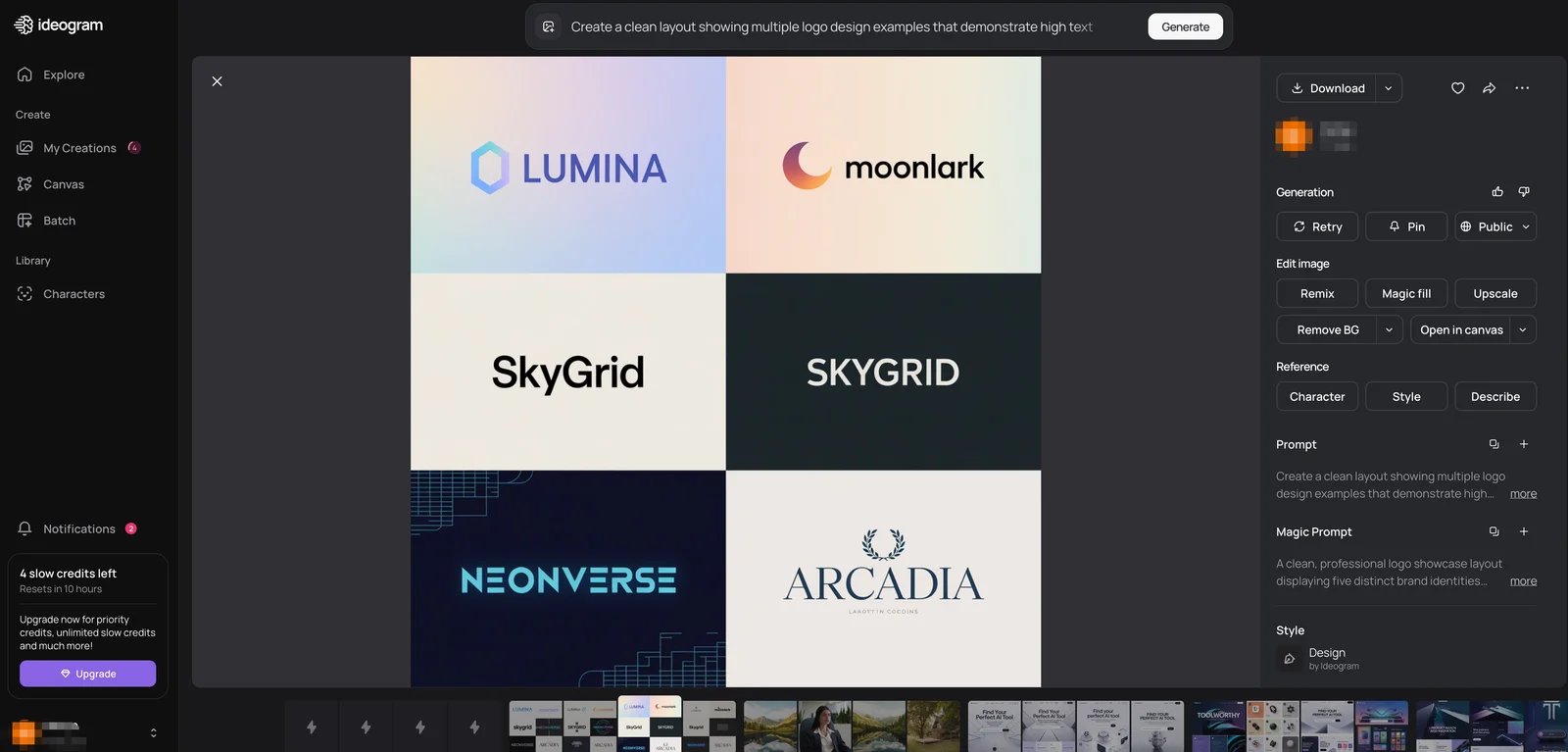The height and width of the screenshot is (752, 1568).
Task: Retry the generation
Action: [1317, 226]
